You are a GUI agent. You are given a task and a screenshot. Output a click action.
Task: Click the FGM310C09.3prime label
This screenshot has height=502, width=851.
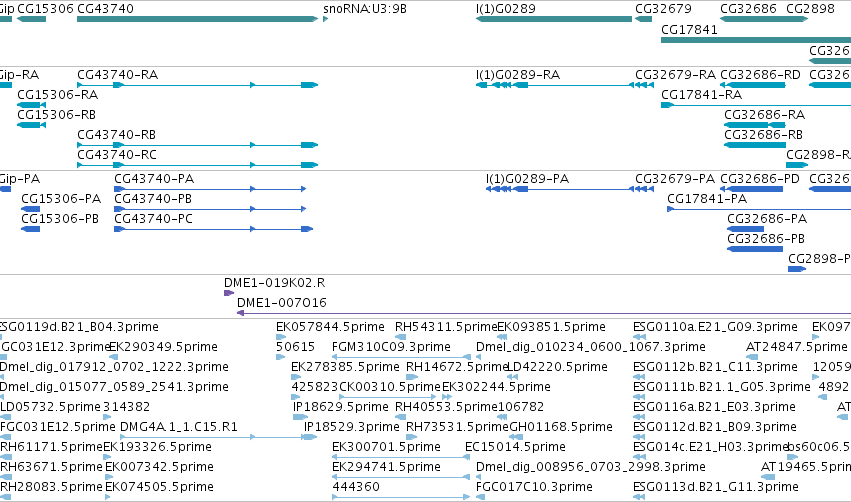point(391,347)
